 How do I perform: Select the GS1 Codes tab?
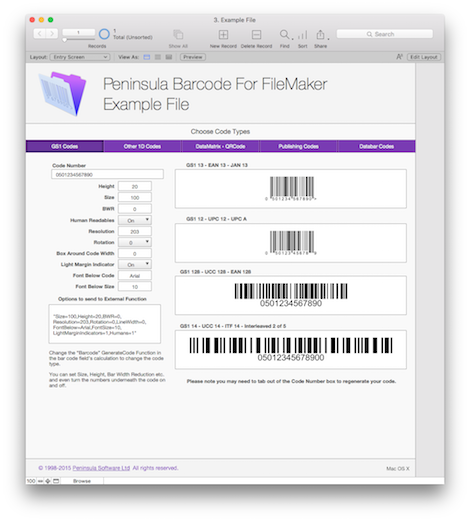[x=65, y=146]
